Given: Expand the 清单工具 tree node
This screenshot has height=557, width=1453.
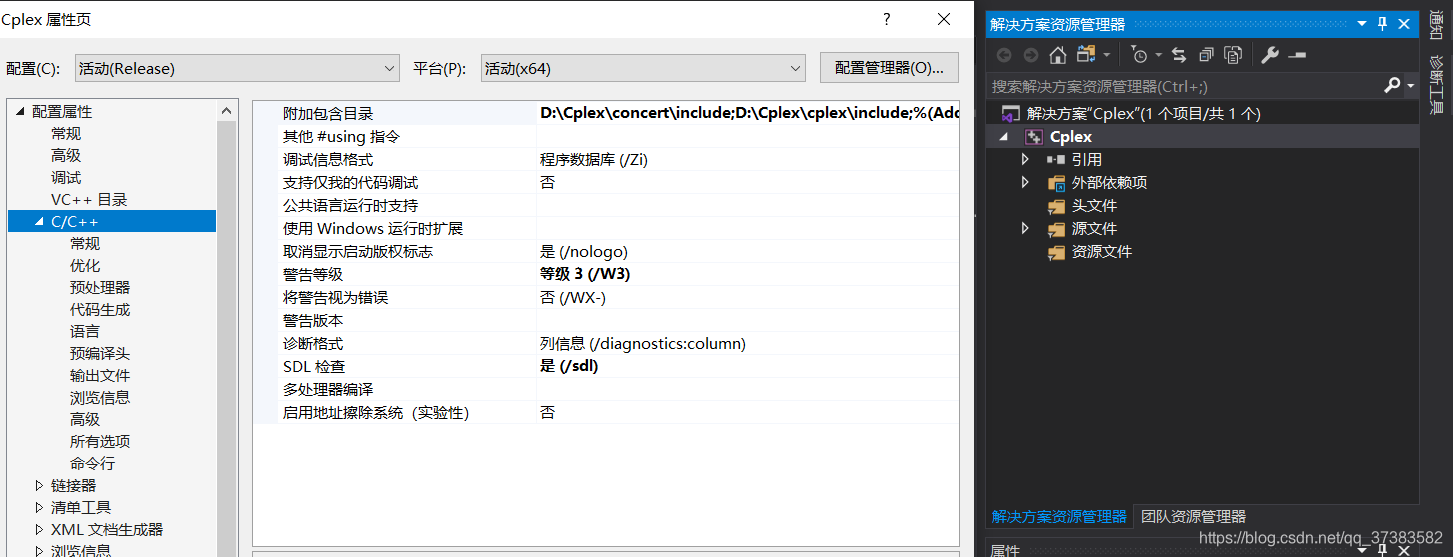Looking at the screenshot, I should 39,508.
